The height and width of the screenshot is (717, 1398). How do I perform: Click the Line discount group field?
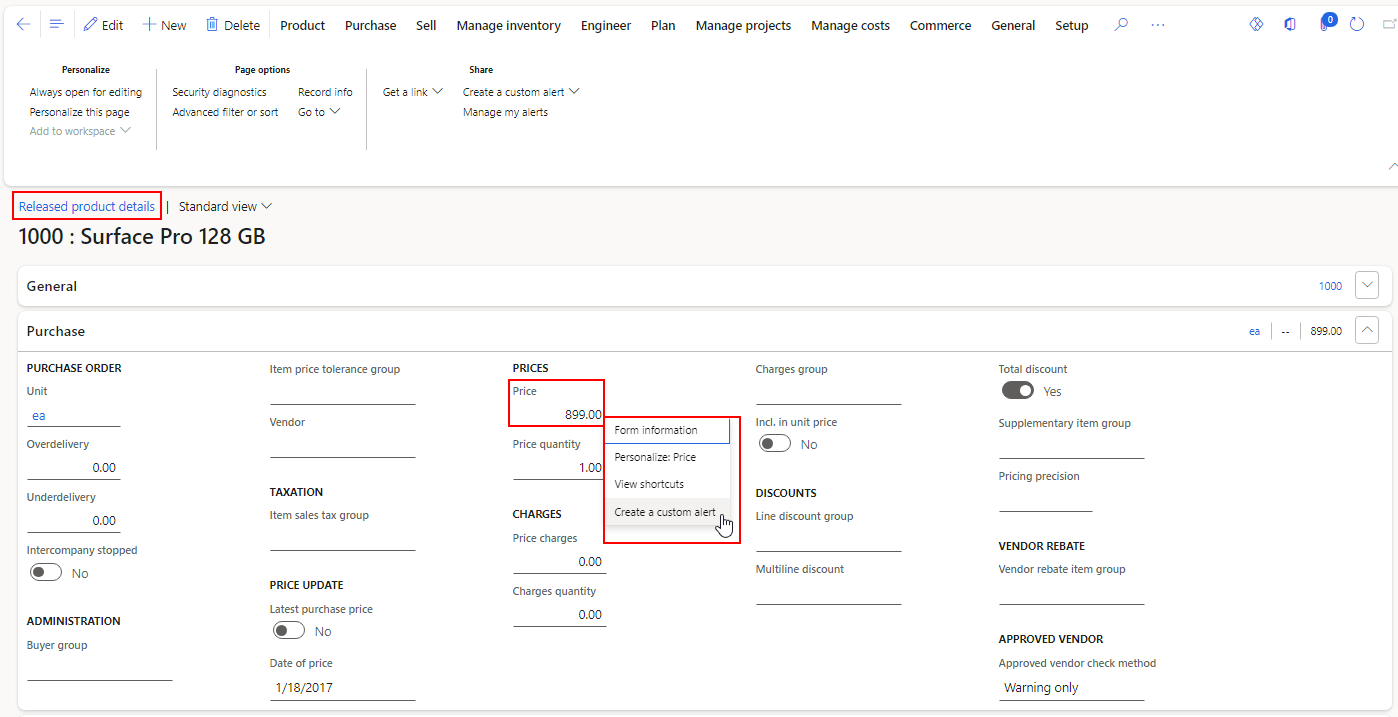(828, 539)
